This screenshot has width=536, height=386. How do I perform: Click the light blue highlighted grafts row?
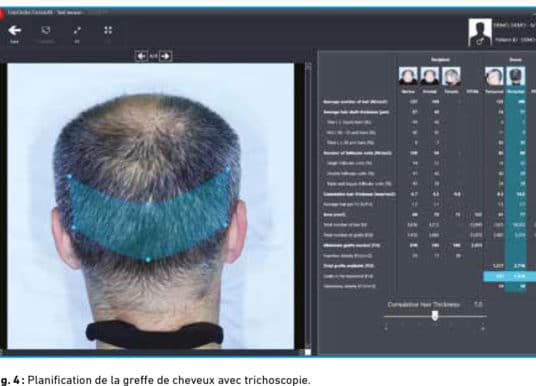tap(509, 276)
